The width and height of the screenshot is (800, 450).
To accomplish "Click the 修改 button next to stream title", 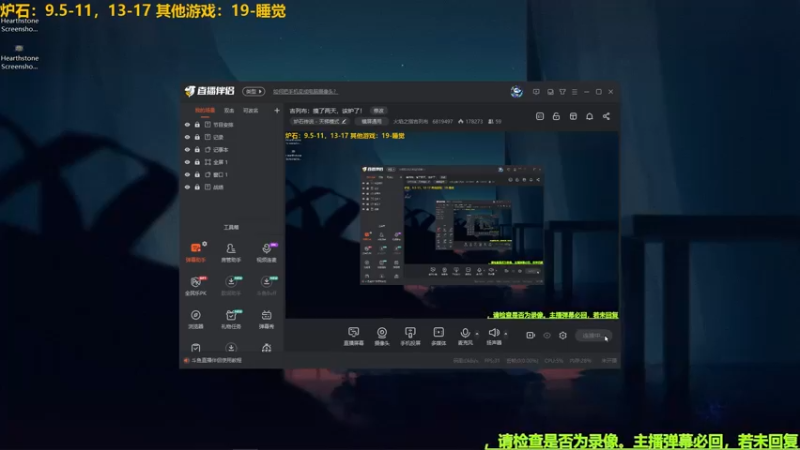I will pos(379,110).
